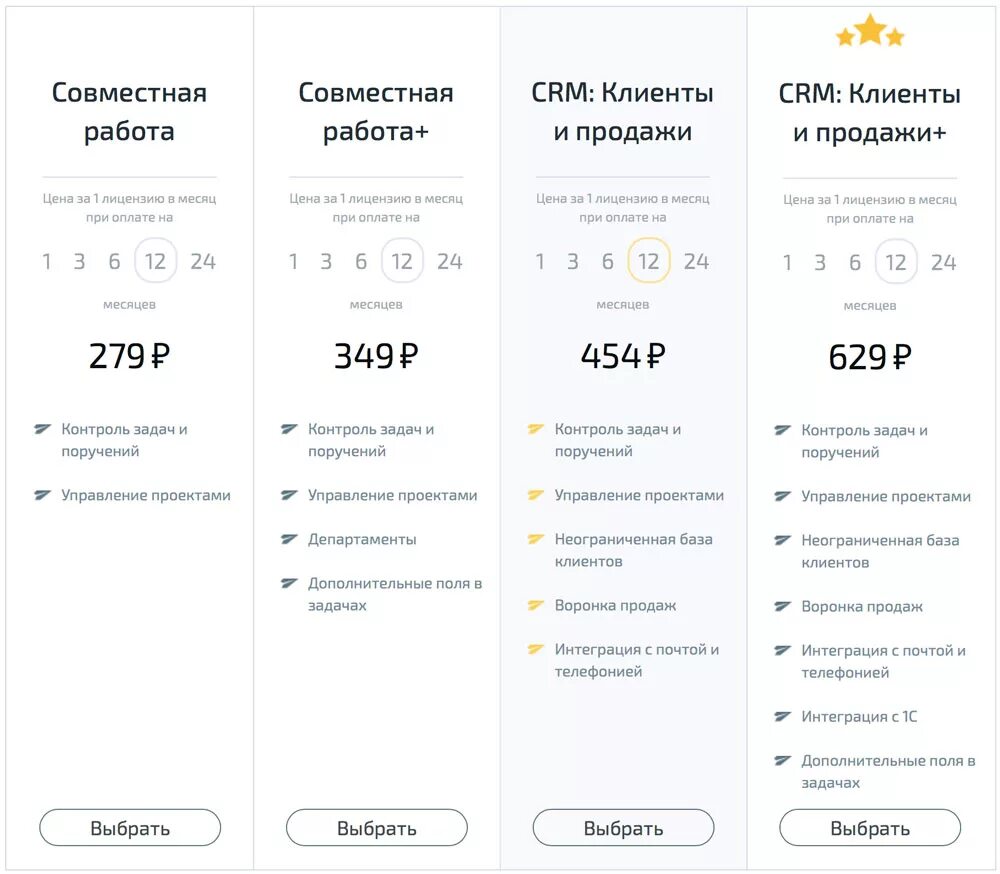Choose 12 months in CRM: Клиенты и продажи
The image size is (1000, 874).
click(x=649, y=262)
